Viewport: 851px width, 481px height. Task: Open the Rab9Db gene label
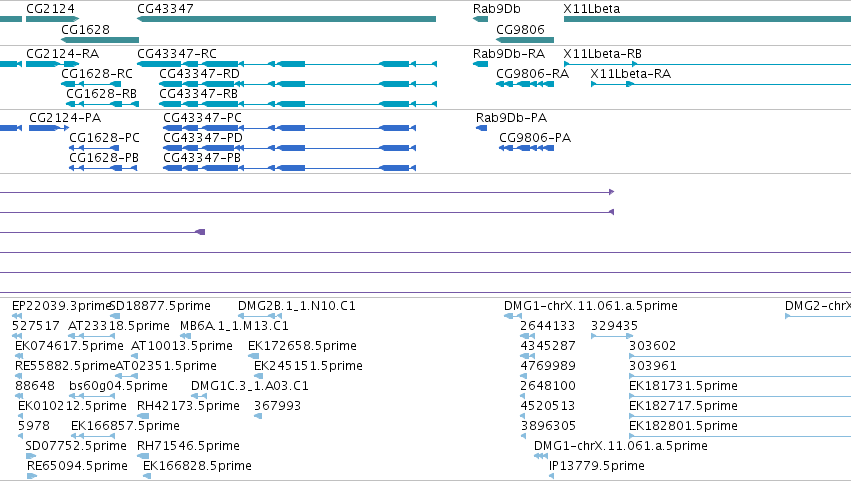click(497, 9)
